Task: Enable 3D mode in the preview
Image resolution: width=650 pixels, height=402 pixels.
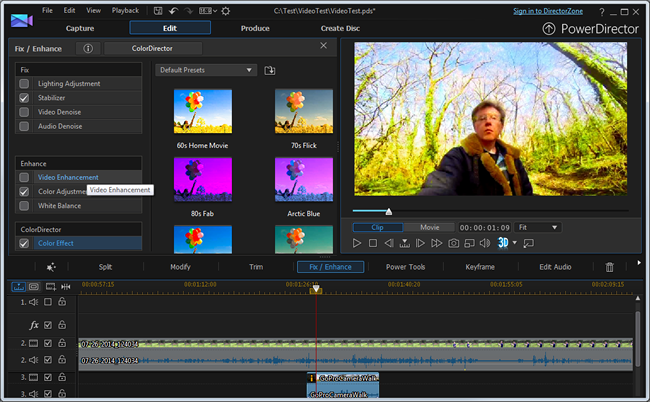Action: point(503,243)
